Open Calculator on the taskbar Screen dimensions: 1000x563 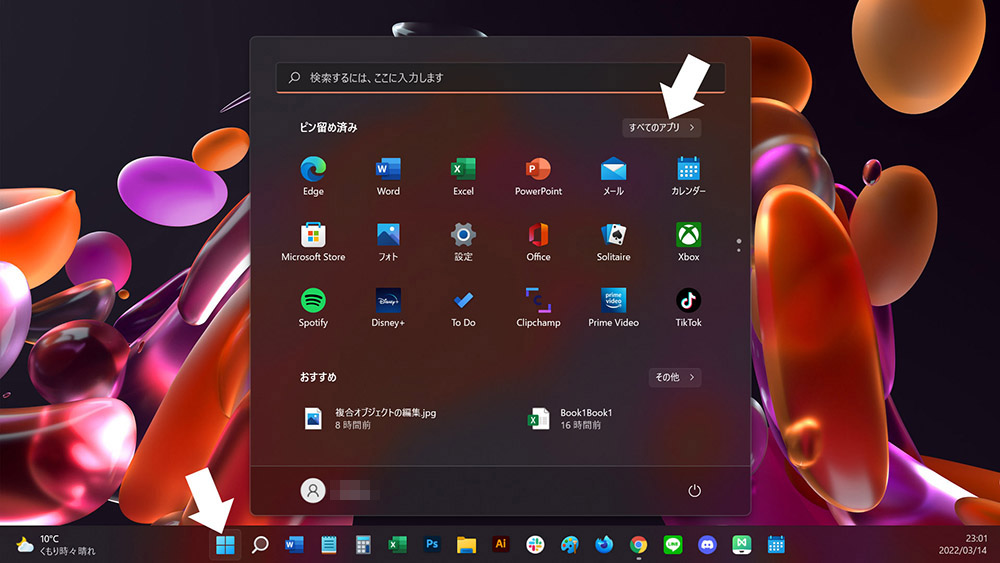click(363, 545)
